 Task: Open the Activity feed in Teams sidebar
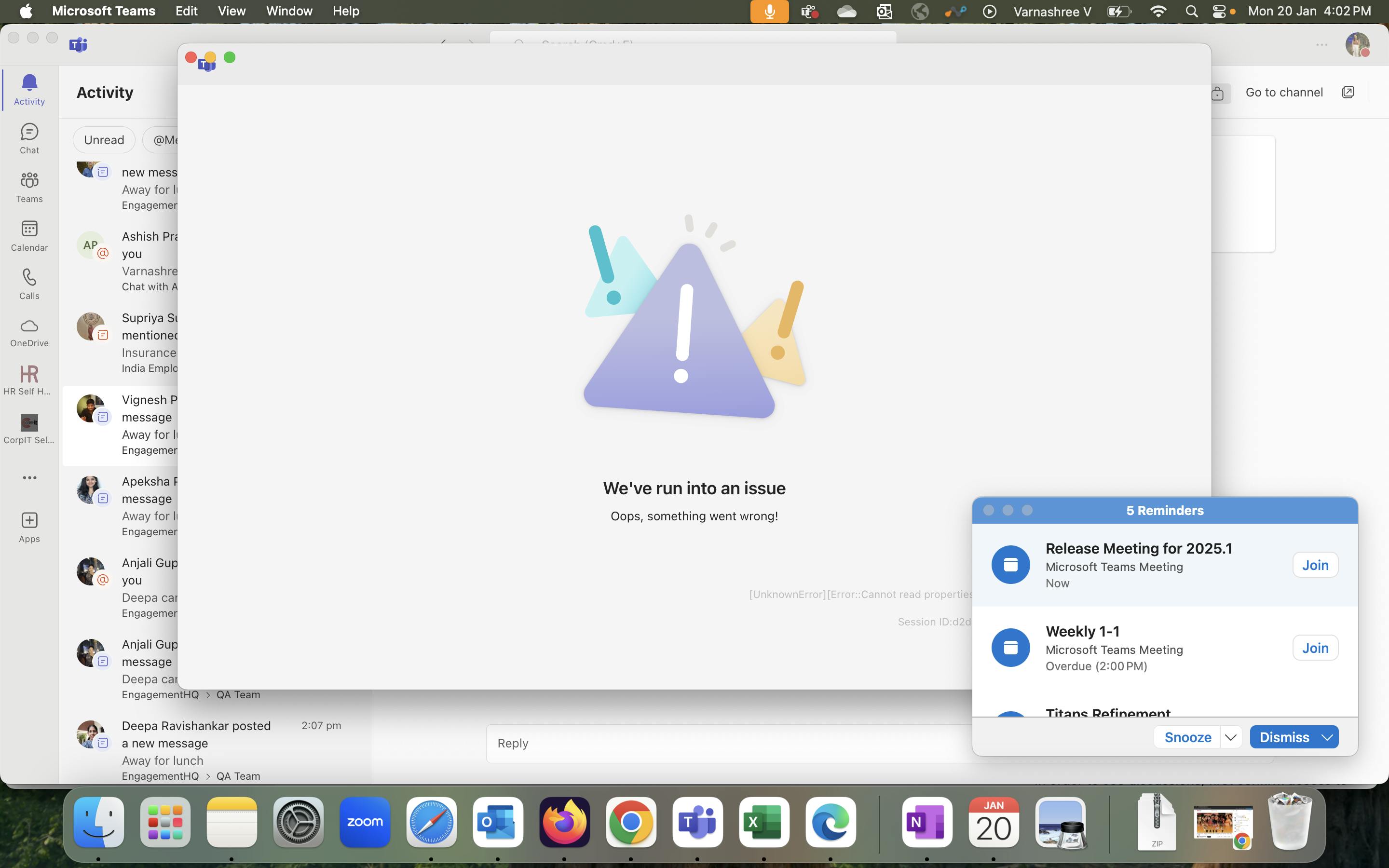click(29, 90)
